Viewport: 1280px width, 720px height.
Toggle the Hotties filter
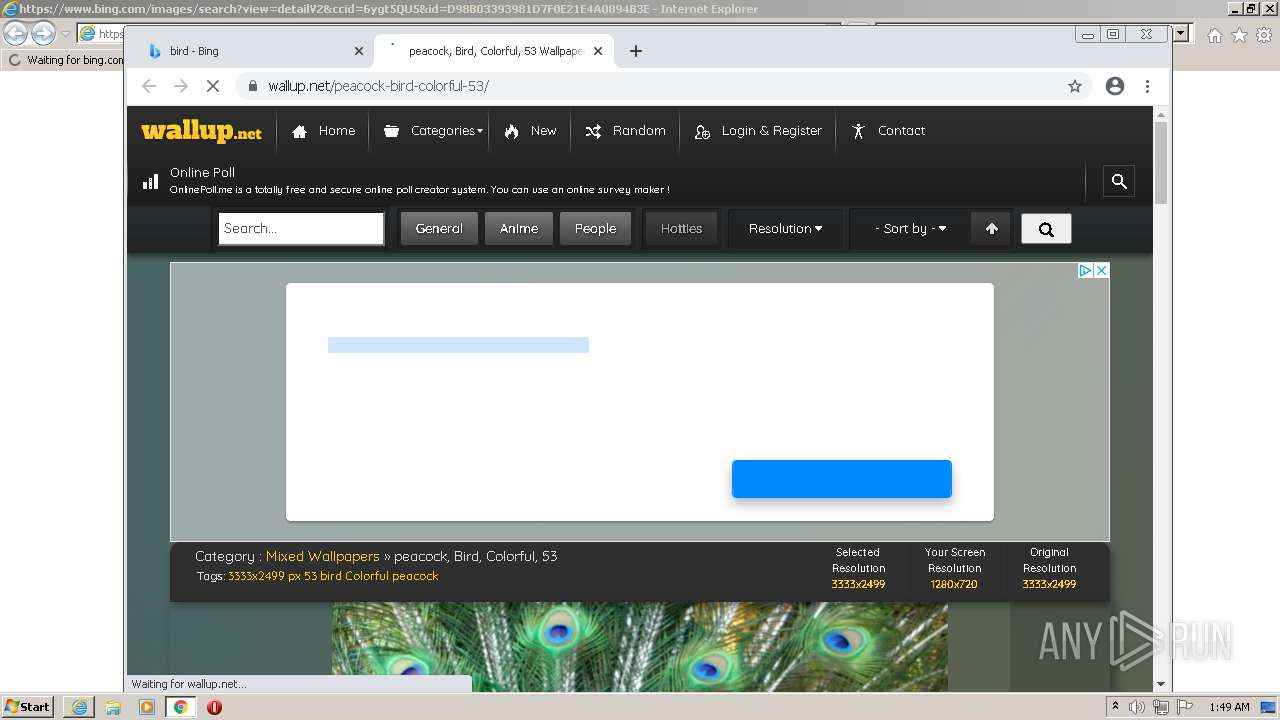point(681,228)
